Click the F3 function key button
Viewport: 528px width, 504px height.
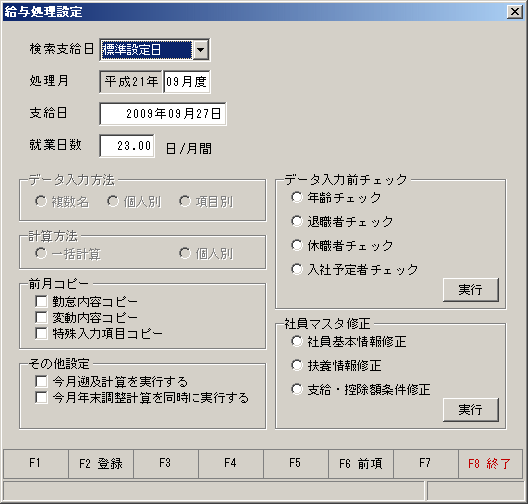coord(166,464)
